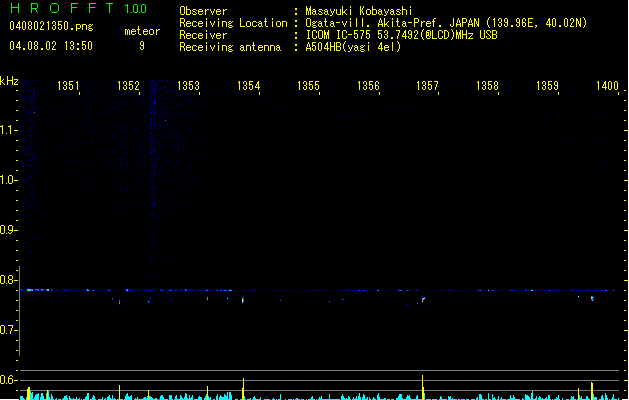The height and width of the screenshot is (400, 629).
Task: Click the 1.1 kHz frequency label
Action: coord(8,130)
